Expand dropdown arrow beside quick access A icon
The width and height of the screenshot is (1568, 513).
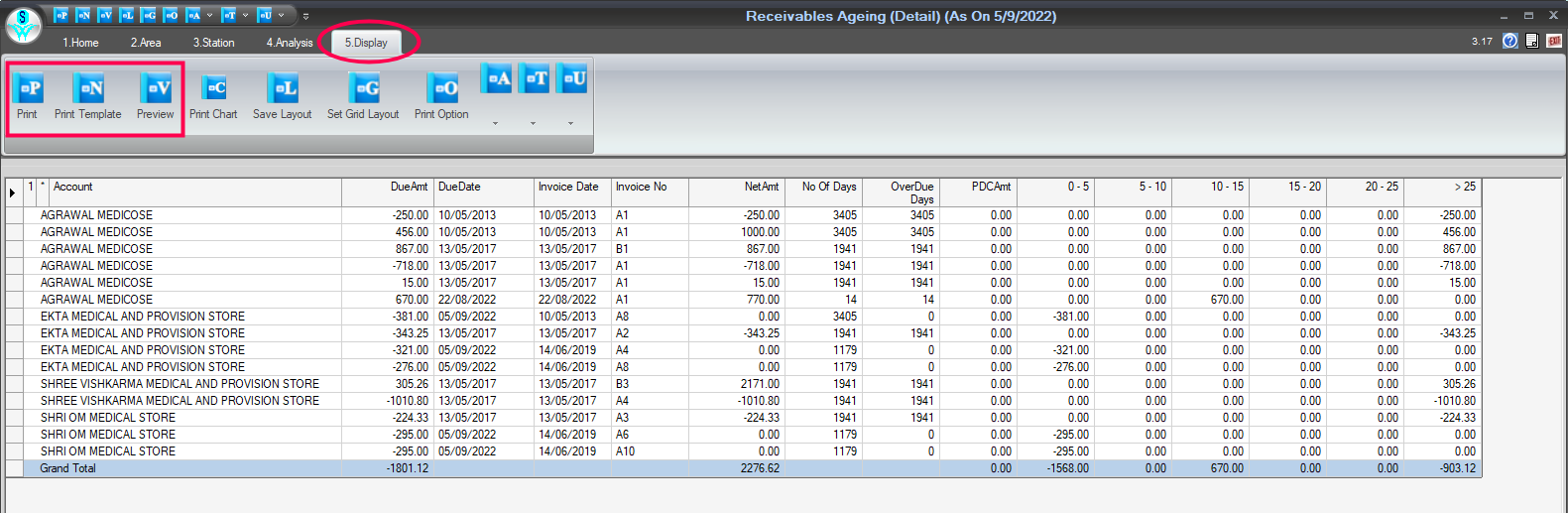(209, 15)
